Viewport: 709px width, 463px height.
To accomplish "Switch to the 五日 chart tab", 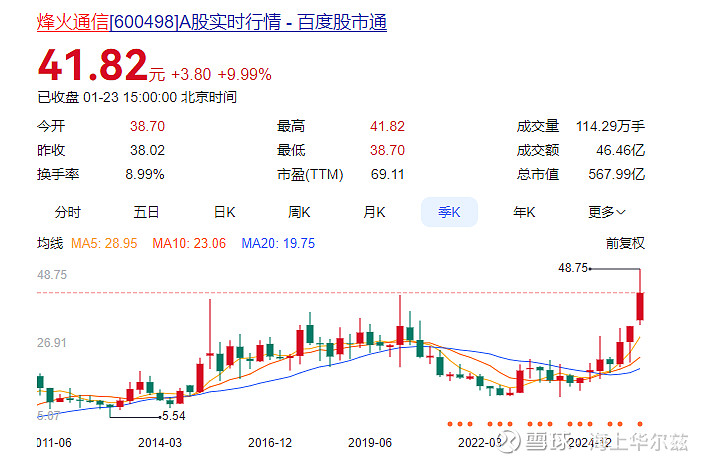I will (146, 212).
